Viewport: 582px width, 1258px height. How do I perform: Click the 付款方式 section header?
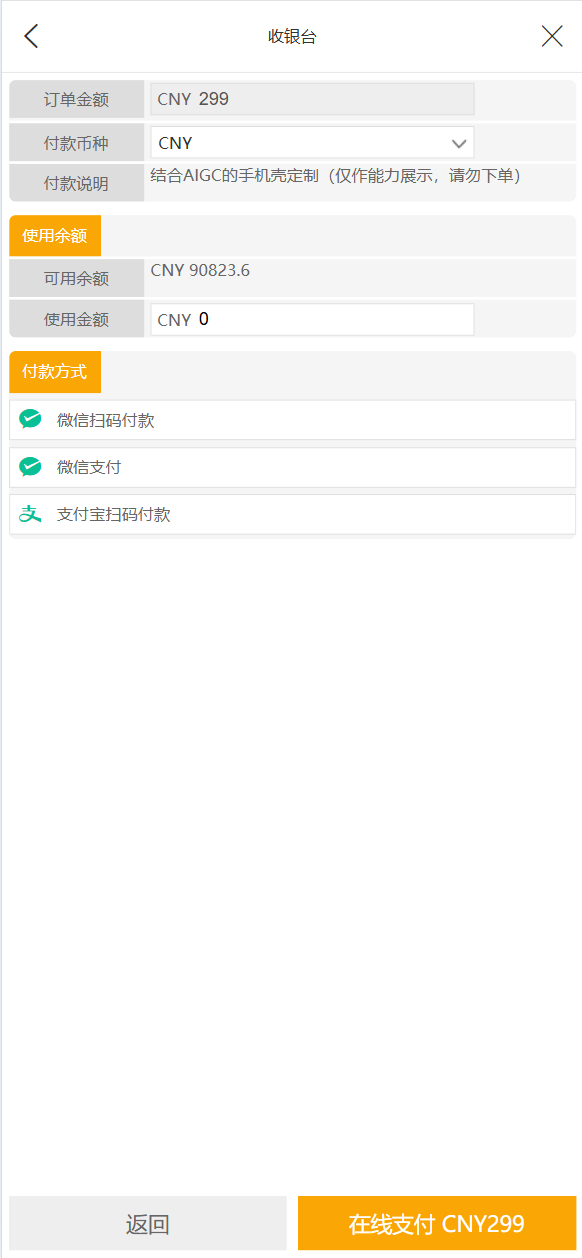(55, 372)
